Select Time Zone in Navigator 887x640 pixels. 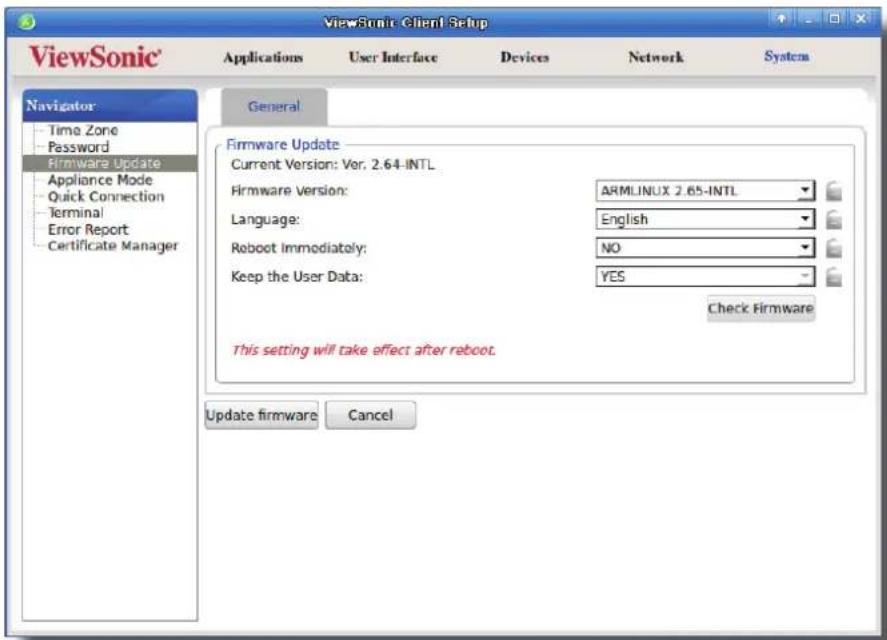pyautogui.click(x=83, y=130)
